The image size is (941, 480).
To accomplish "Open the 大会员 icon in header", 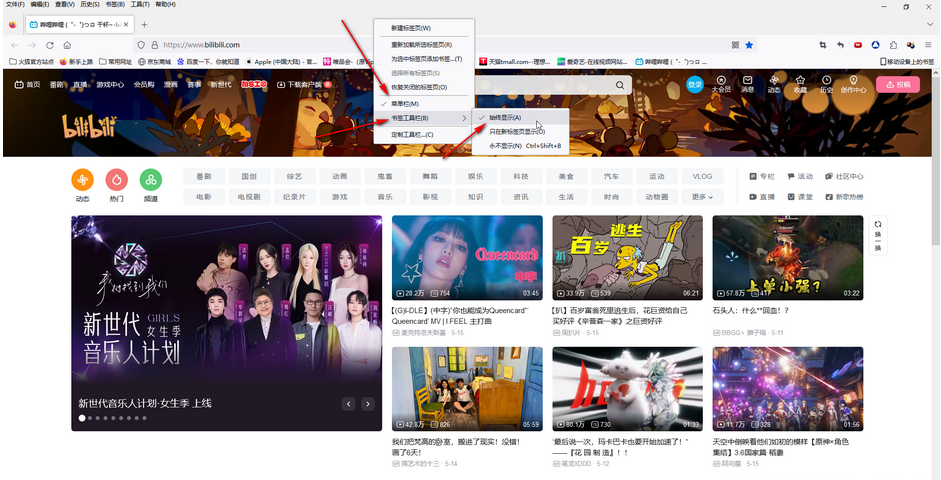I will [x=721, y=84].
